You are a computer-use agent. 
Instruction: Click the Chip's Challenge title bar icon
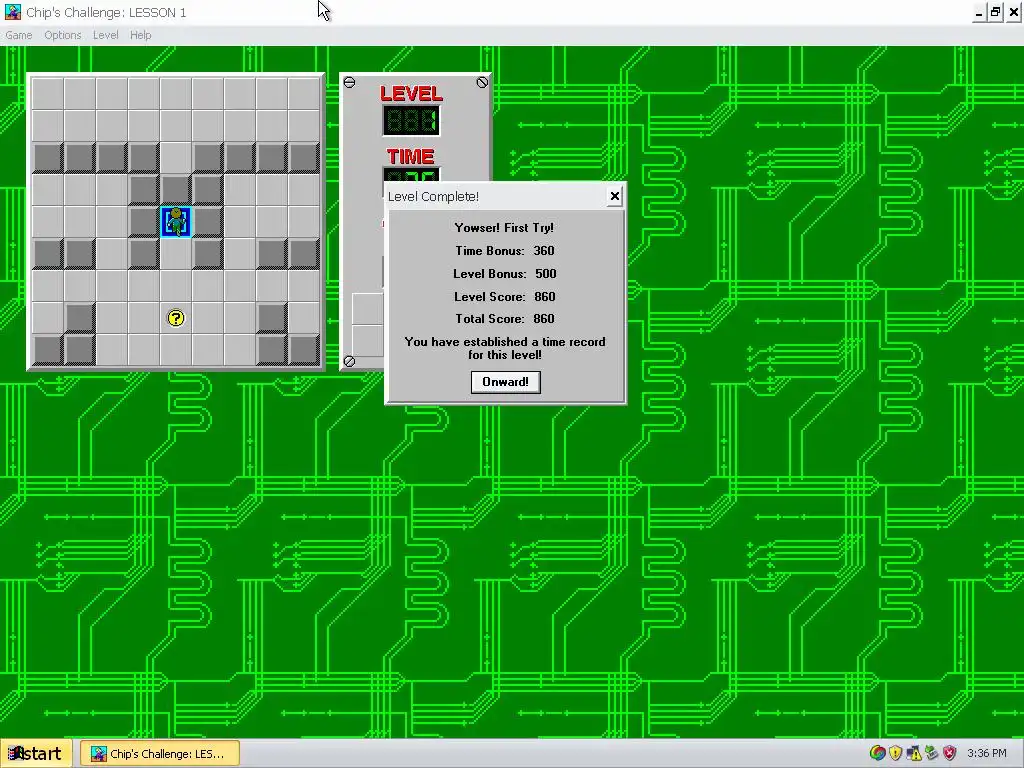[x=12, y=12]
